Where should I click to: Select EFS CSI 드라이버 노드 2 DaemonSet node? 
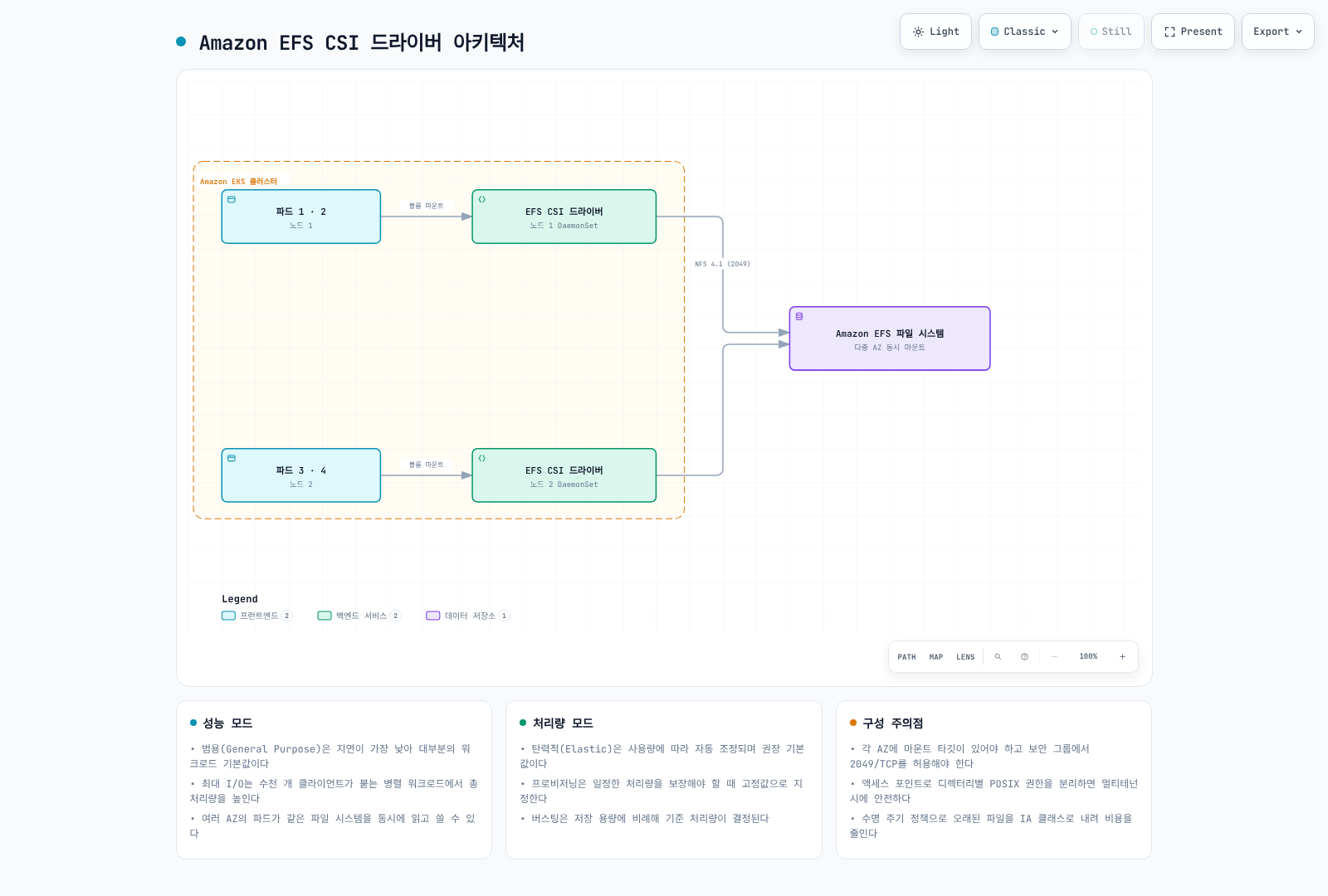564,475
